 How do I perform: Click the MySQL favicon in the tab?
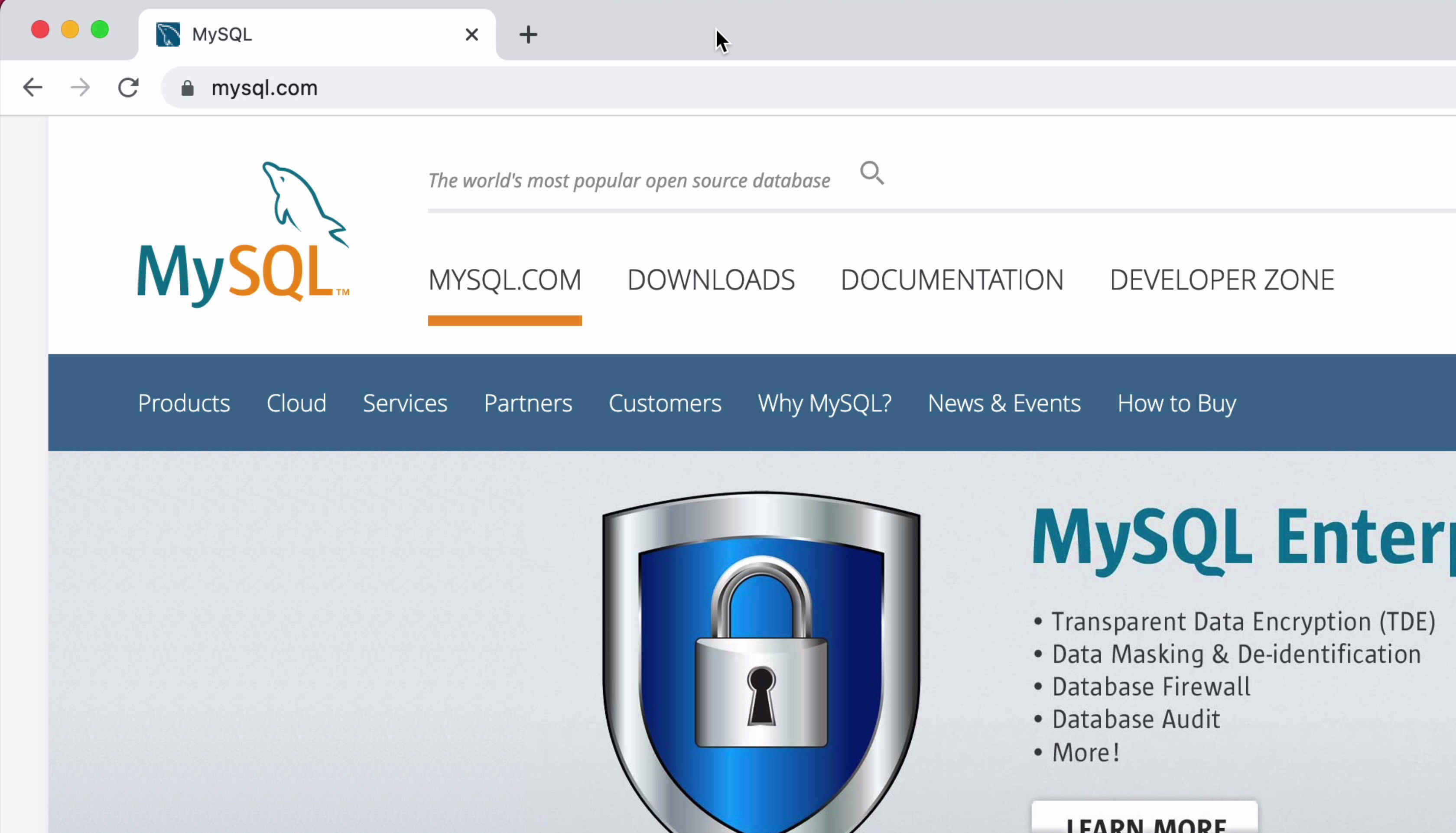(168, 35)
